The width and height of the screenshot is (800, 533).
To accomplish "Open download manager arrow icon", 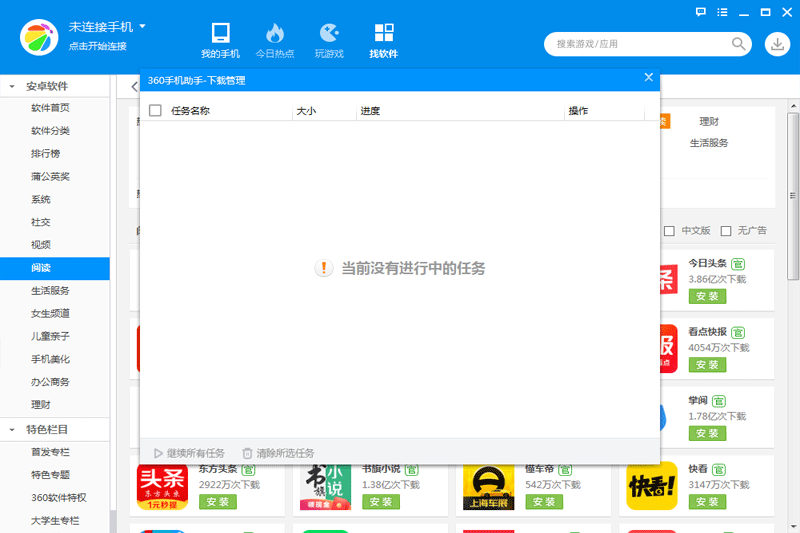I will click(777, 44).
